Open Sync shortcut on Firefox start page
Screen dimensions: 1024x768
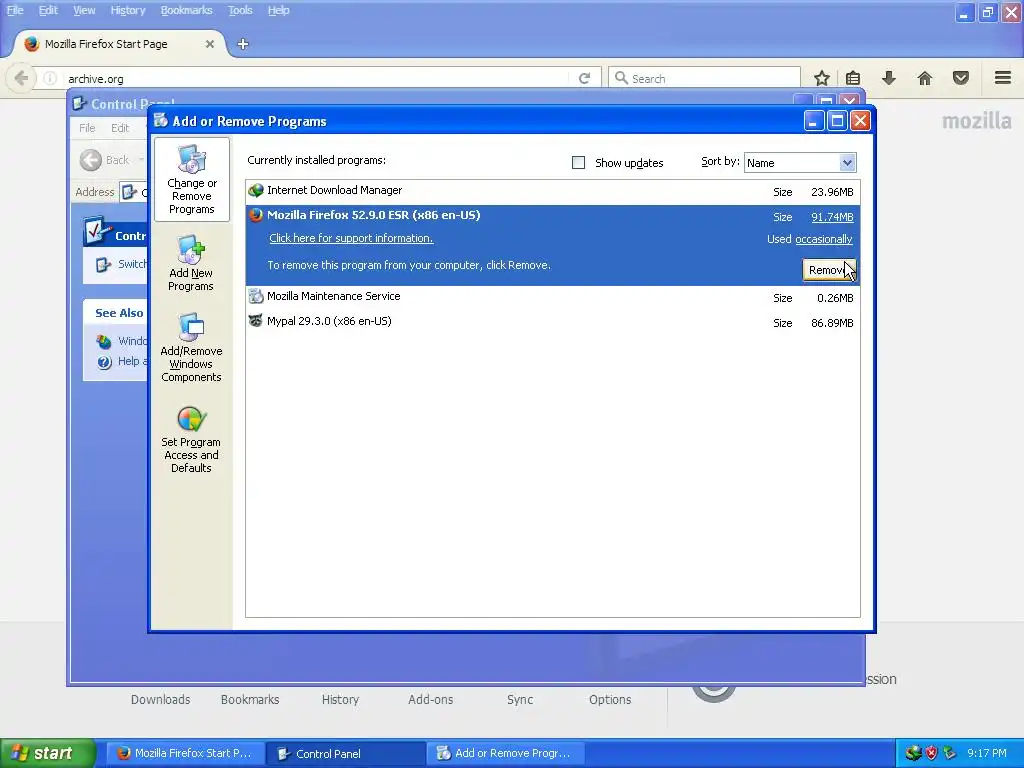point(520,699)
